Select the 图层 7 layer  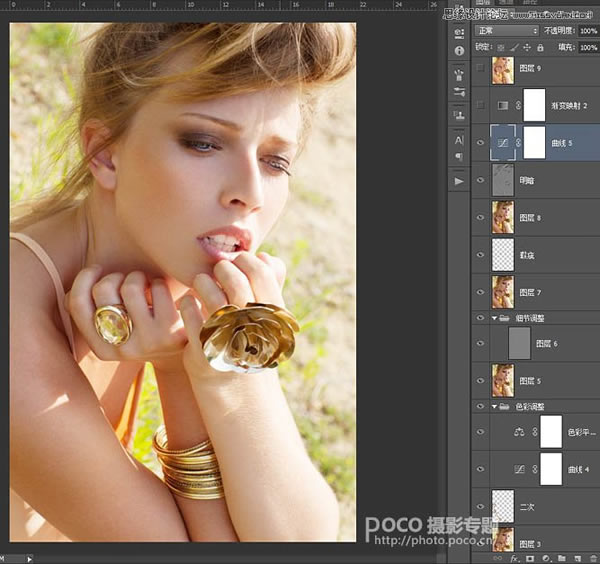(536, 292)
